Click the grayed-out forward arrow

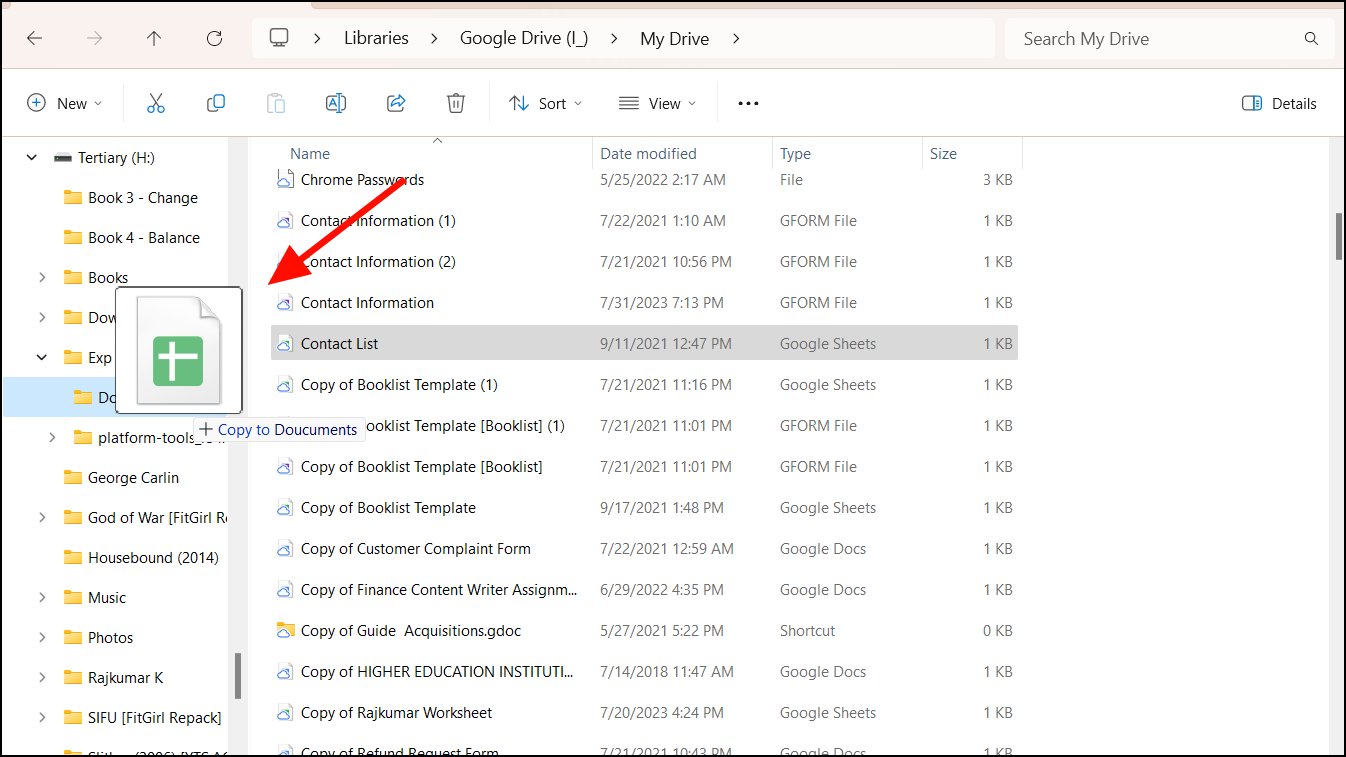tap(94, 38)
